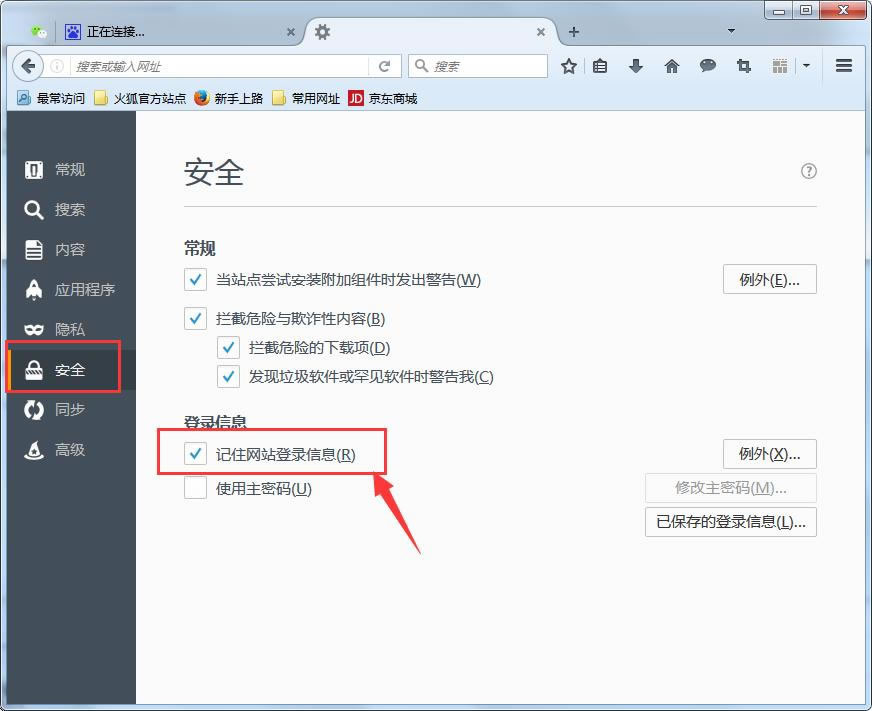Image resolution: width=872 pixels, height=711 pixels.
Task: Open the 搜索 search settings category
Action: pos(71,209)
